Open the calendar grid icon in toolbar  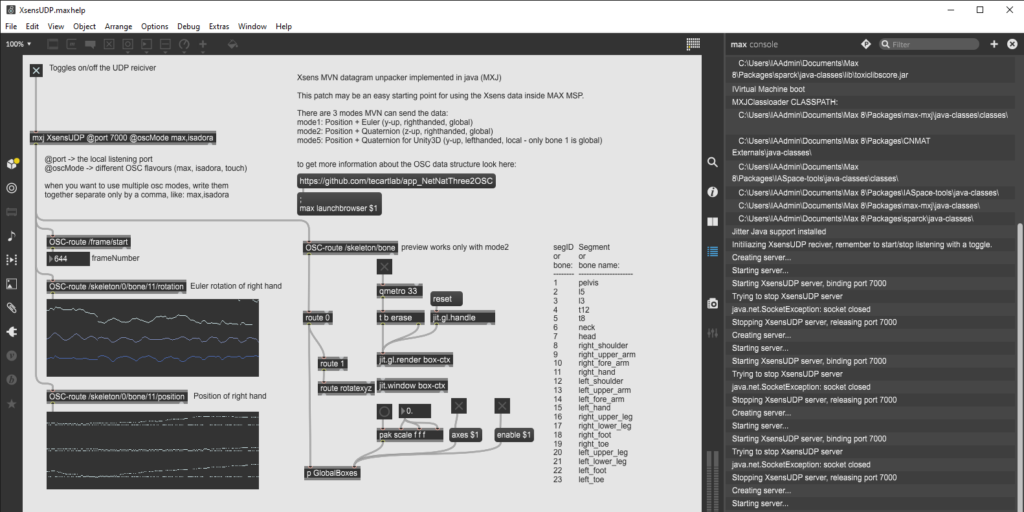coord(693,44)
